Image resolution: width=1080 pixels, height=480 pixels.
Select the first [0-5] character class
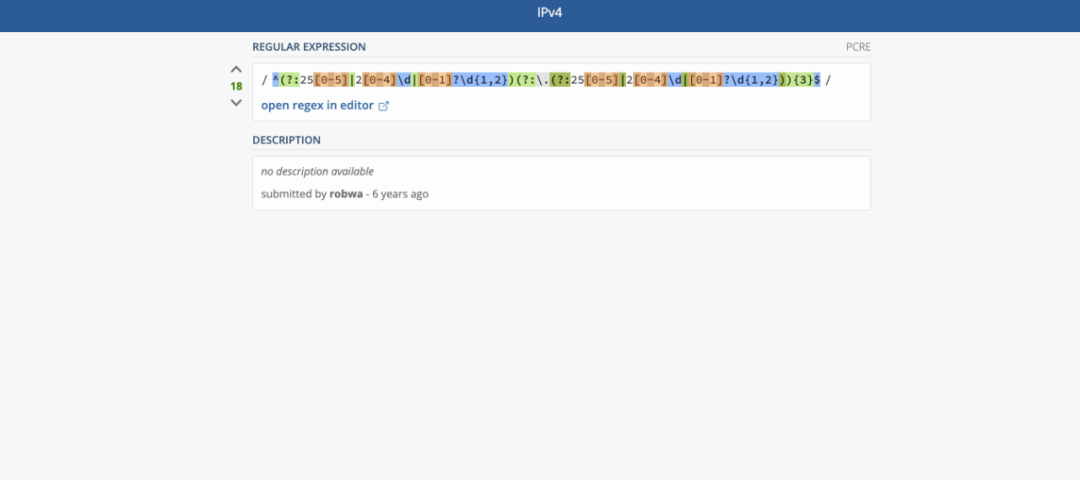[331, 80]
